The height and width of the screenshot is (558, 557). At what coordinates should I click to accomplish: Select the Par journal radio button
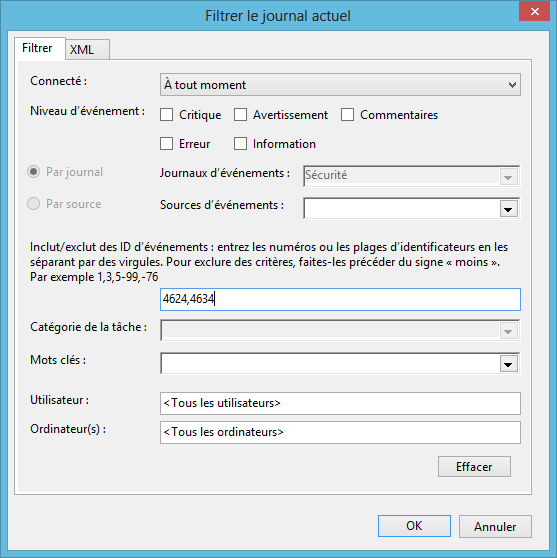[33, 172]
